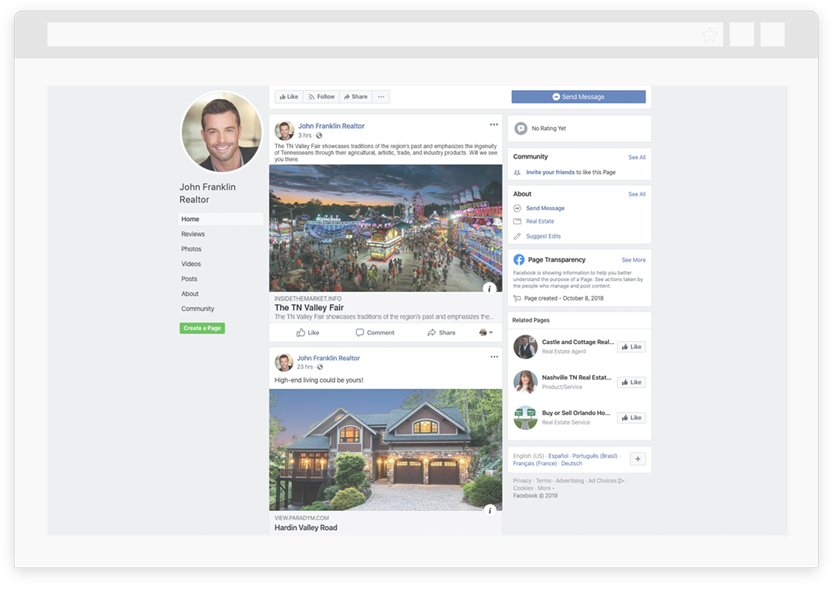Open Community in the page sidebar

[197, 308]
